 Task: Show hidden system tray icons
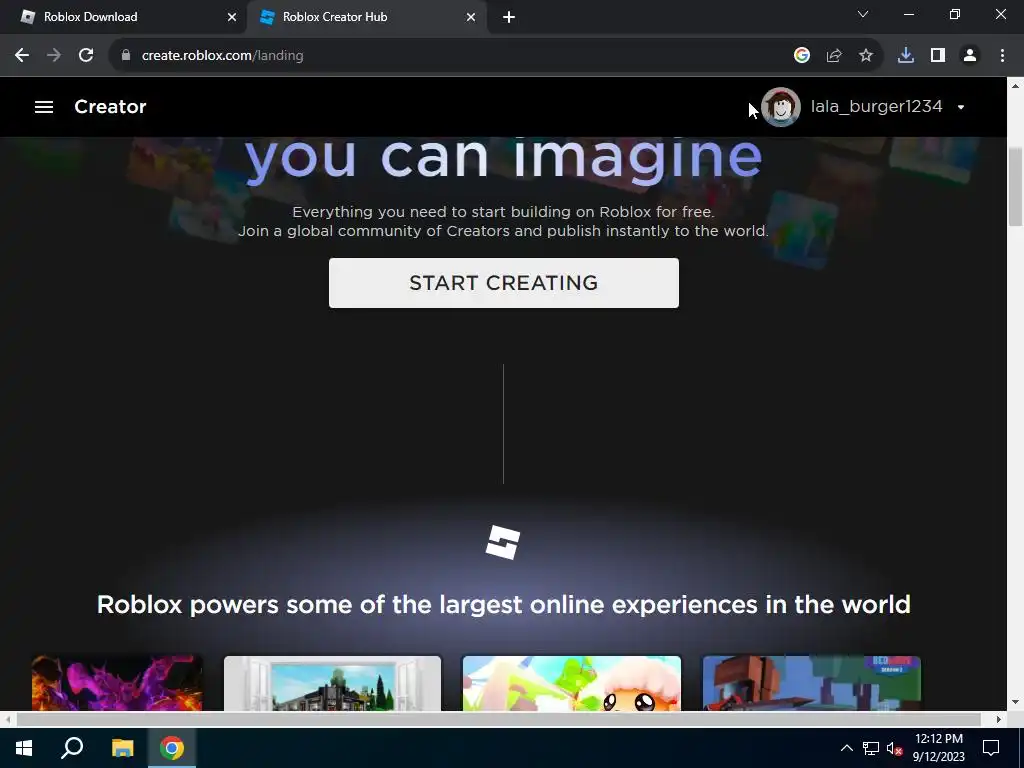point(846,748)
